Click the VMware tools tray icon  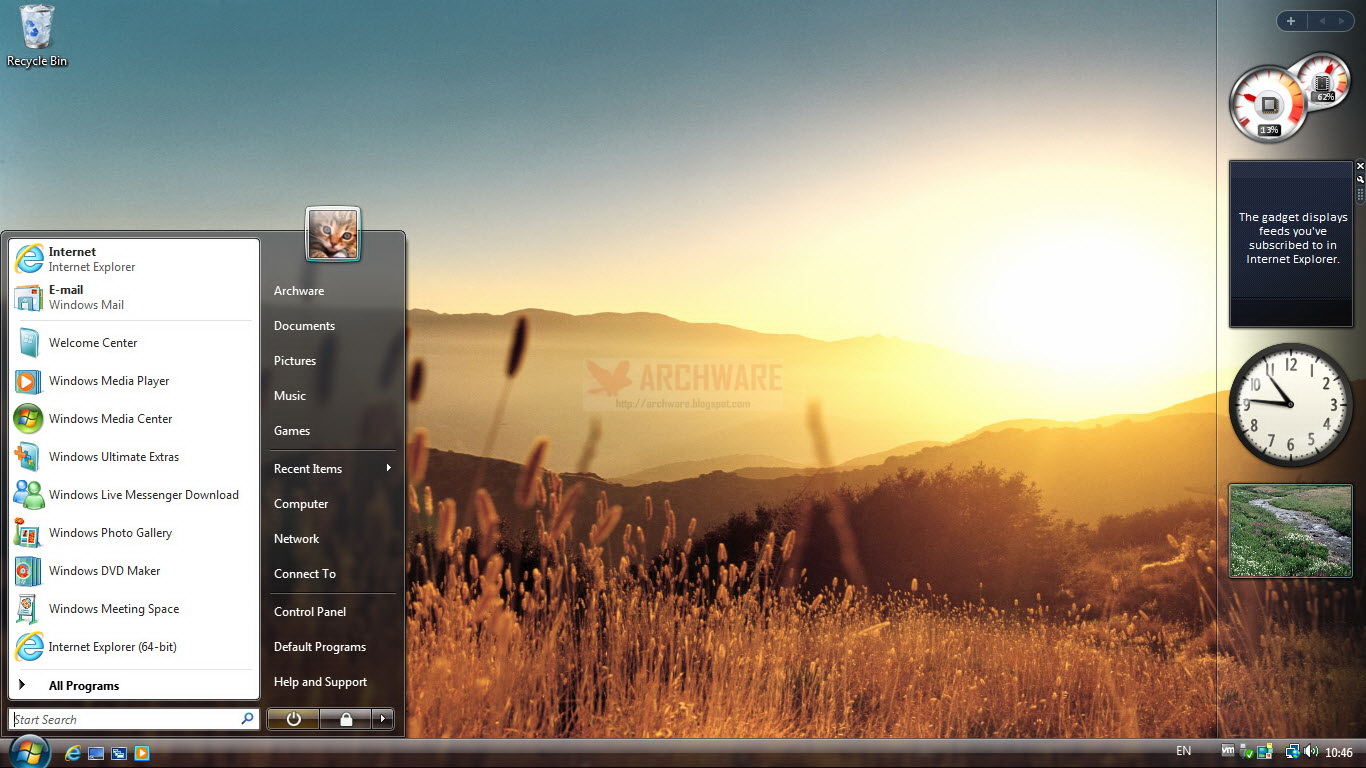click(1228, 751)
